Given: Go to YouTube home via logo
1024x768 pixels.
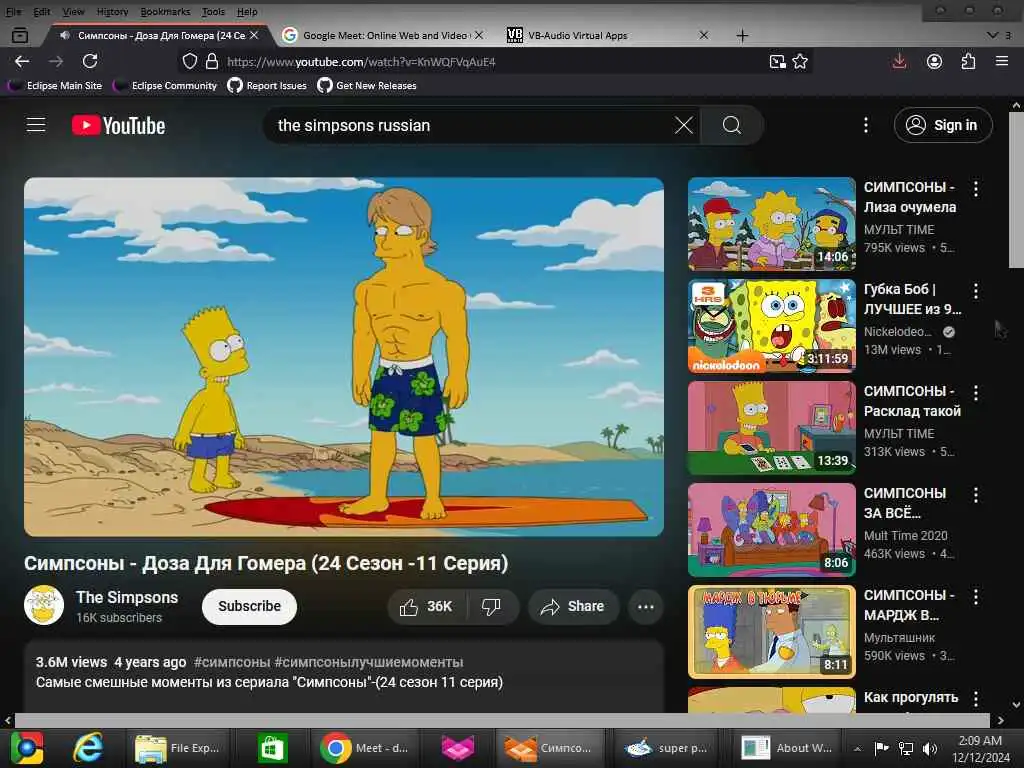Looking at the screenshot, I should pyautogui.click(x=118, y=125).
